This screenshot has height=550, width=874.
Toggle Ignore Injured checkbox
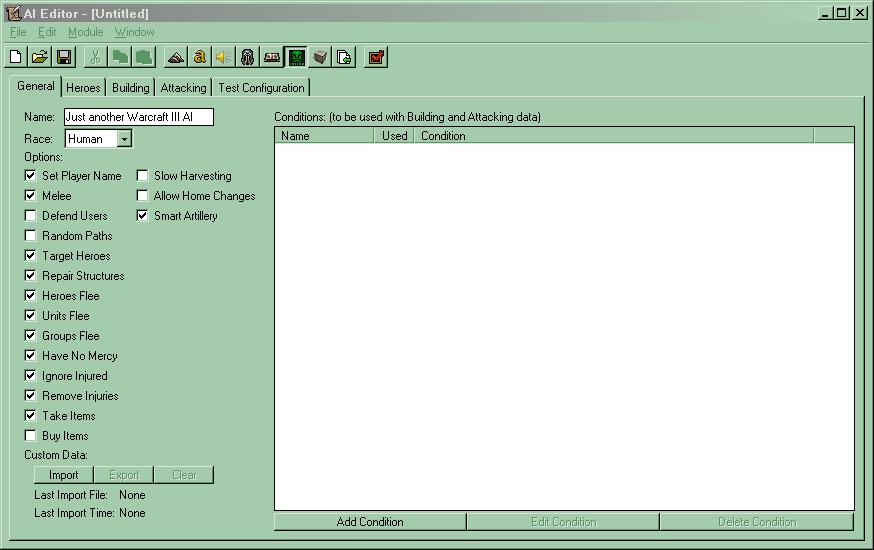(x=31, y=376)
